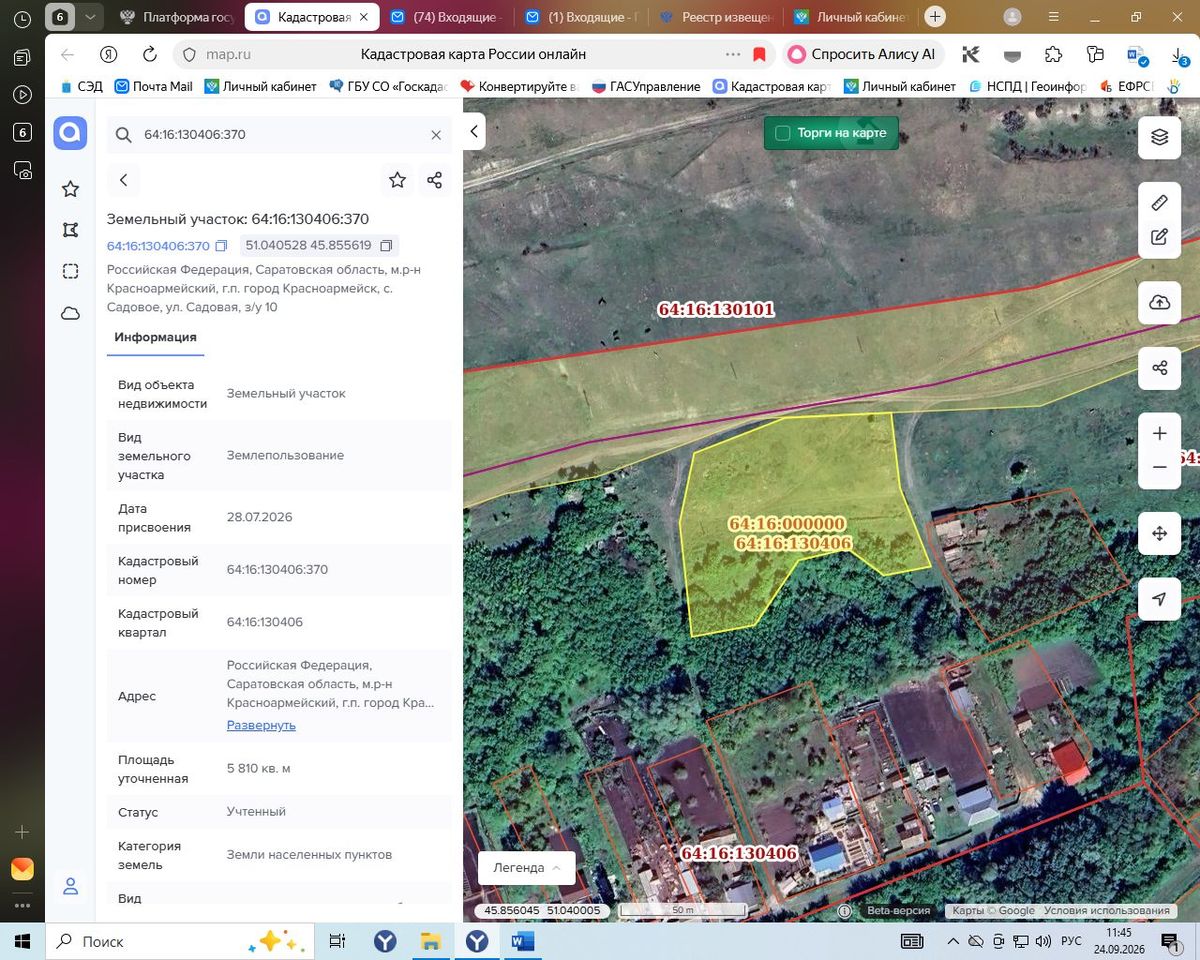The image size is (1200, 960).
Task: Copy the cadastral number 64:16:130406:370
Action: pos(221,246)
